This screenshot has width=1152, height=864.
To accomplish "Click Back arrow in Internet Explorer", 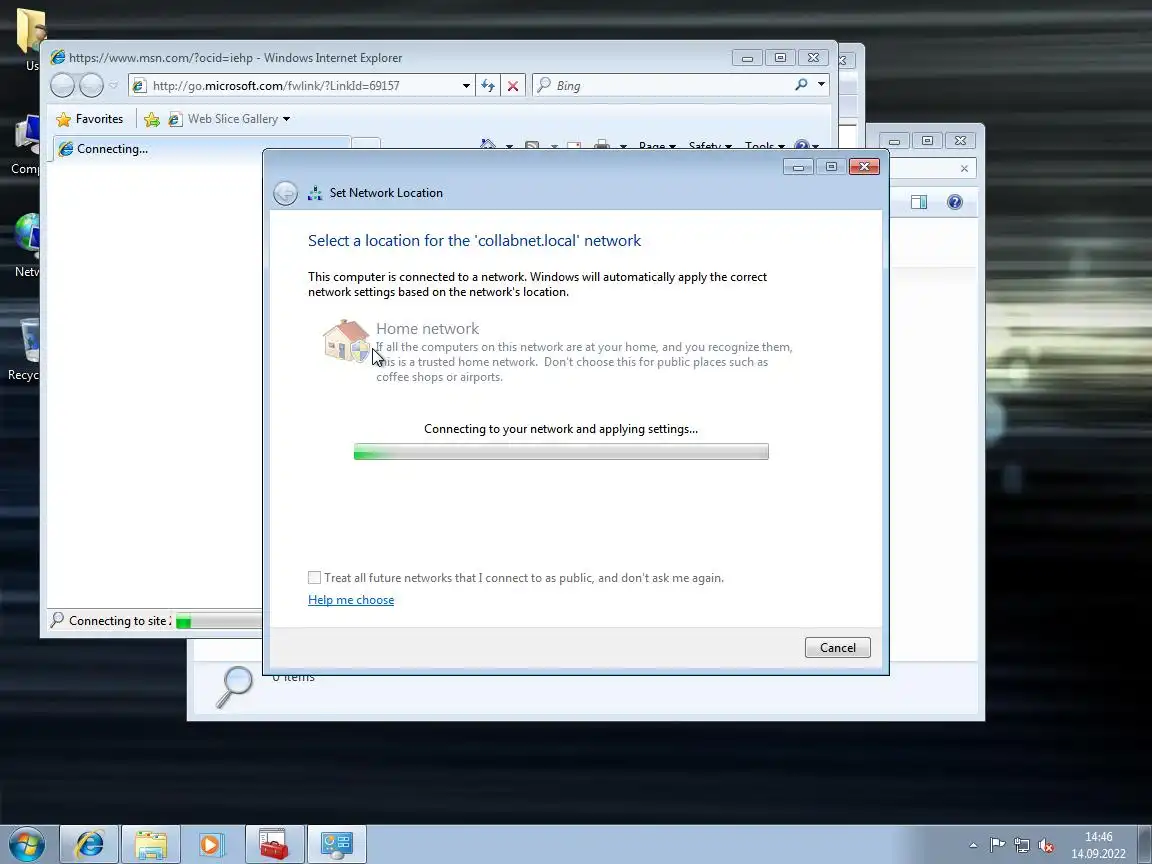I will click(62, 86).
